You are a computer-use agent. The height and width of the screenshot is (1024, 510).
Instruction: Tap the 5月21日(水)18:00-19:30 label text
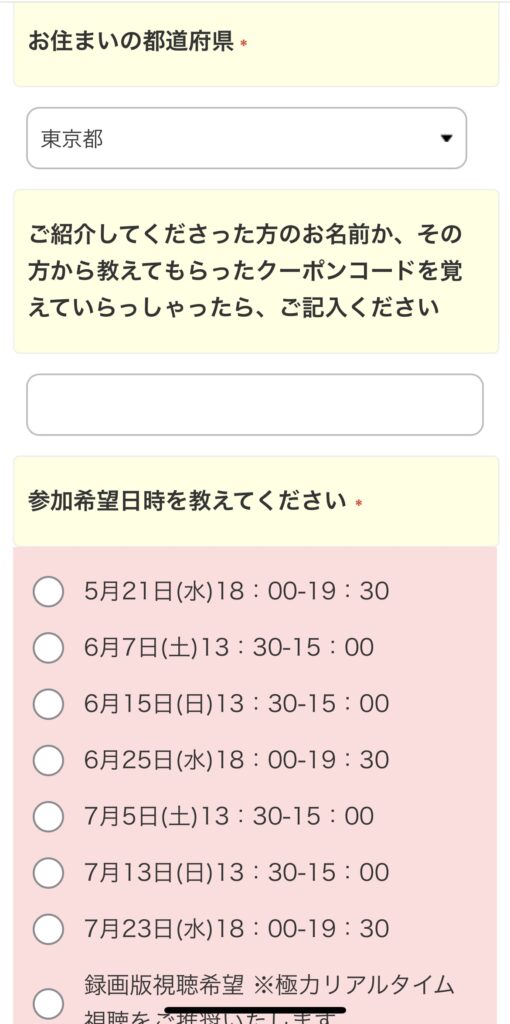236,592
